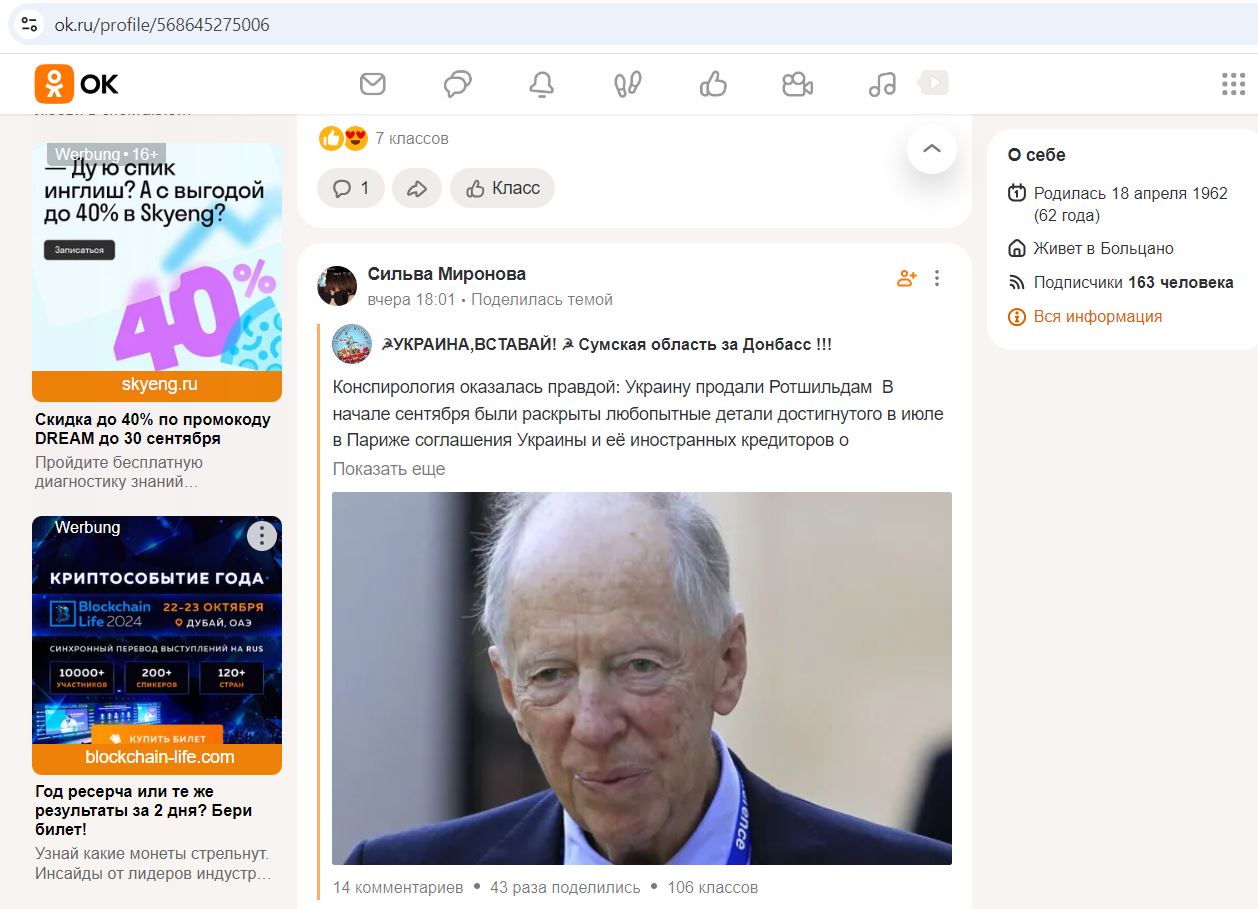1258x909 pixels.
Task: Open the apps grid menu icon
Action: (1233, 84)
